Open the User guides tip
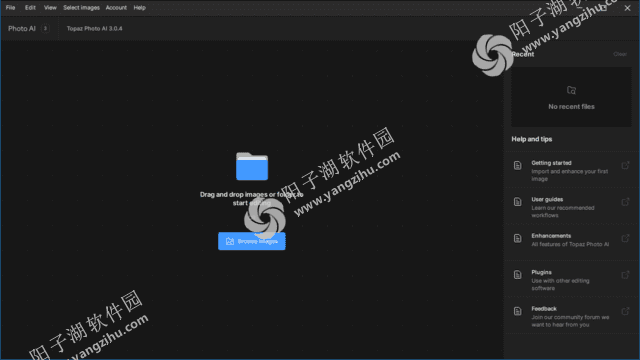The width and height of the screenshot is (640, 360). pos(571,207)
